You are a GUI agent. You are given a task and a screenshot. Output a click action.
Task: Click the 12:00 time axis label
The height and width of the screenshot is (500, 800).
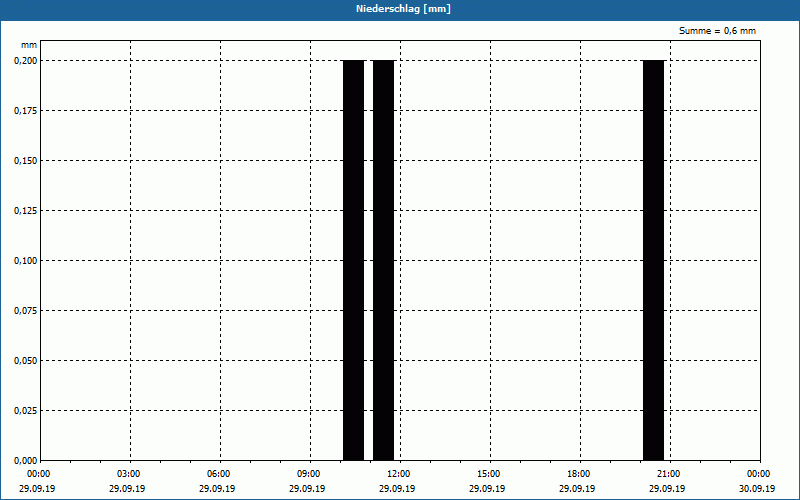pyautogui.click(x=398, y=474)
